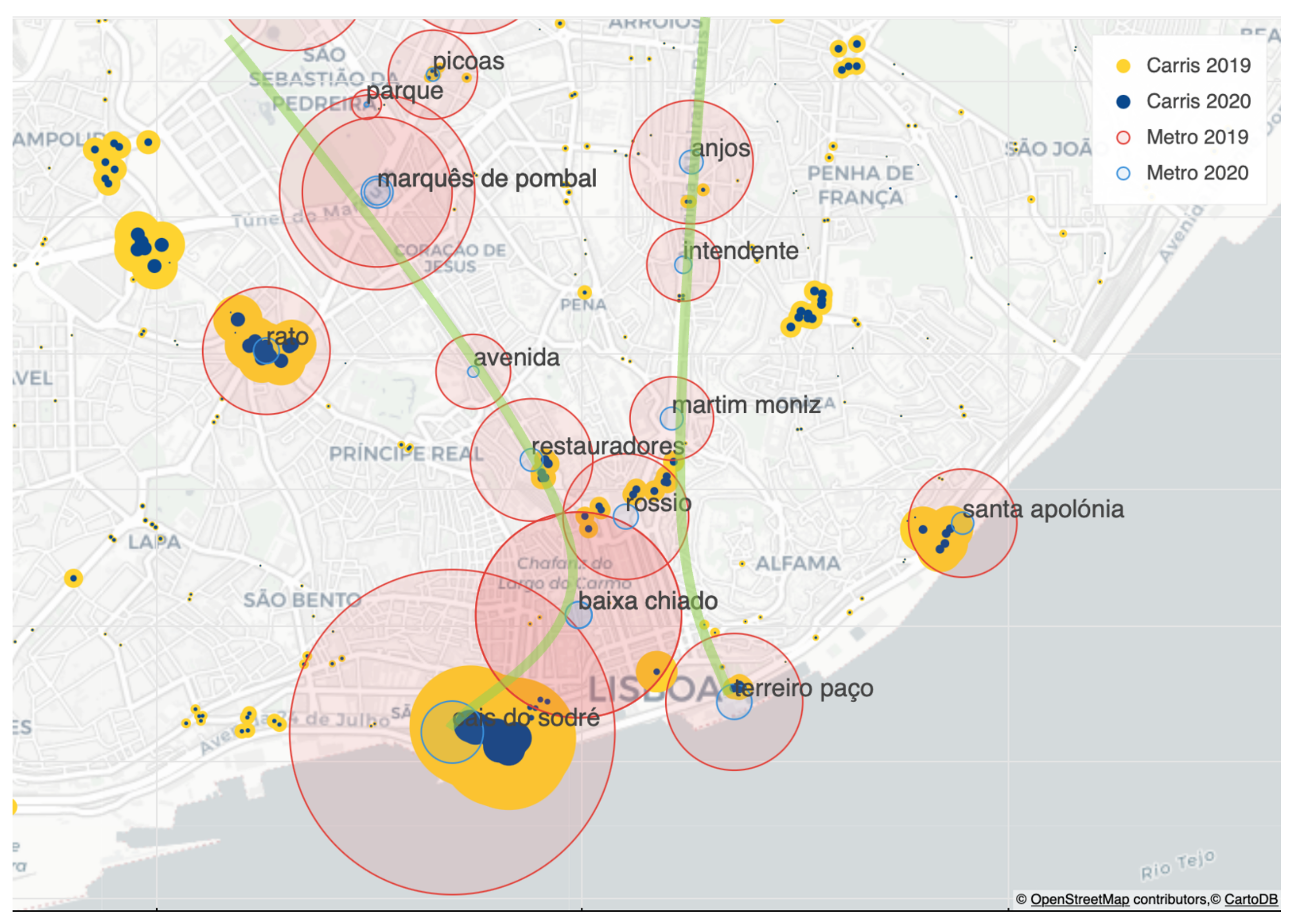Click the restauradores station label
This screenshot has width=1297, height=924.
pyautogui.click(x=609, y=446)
